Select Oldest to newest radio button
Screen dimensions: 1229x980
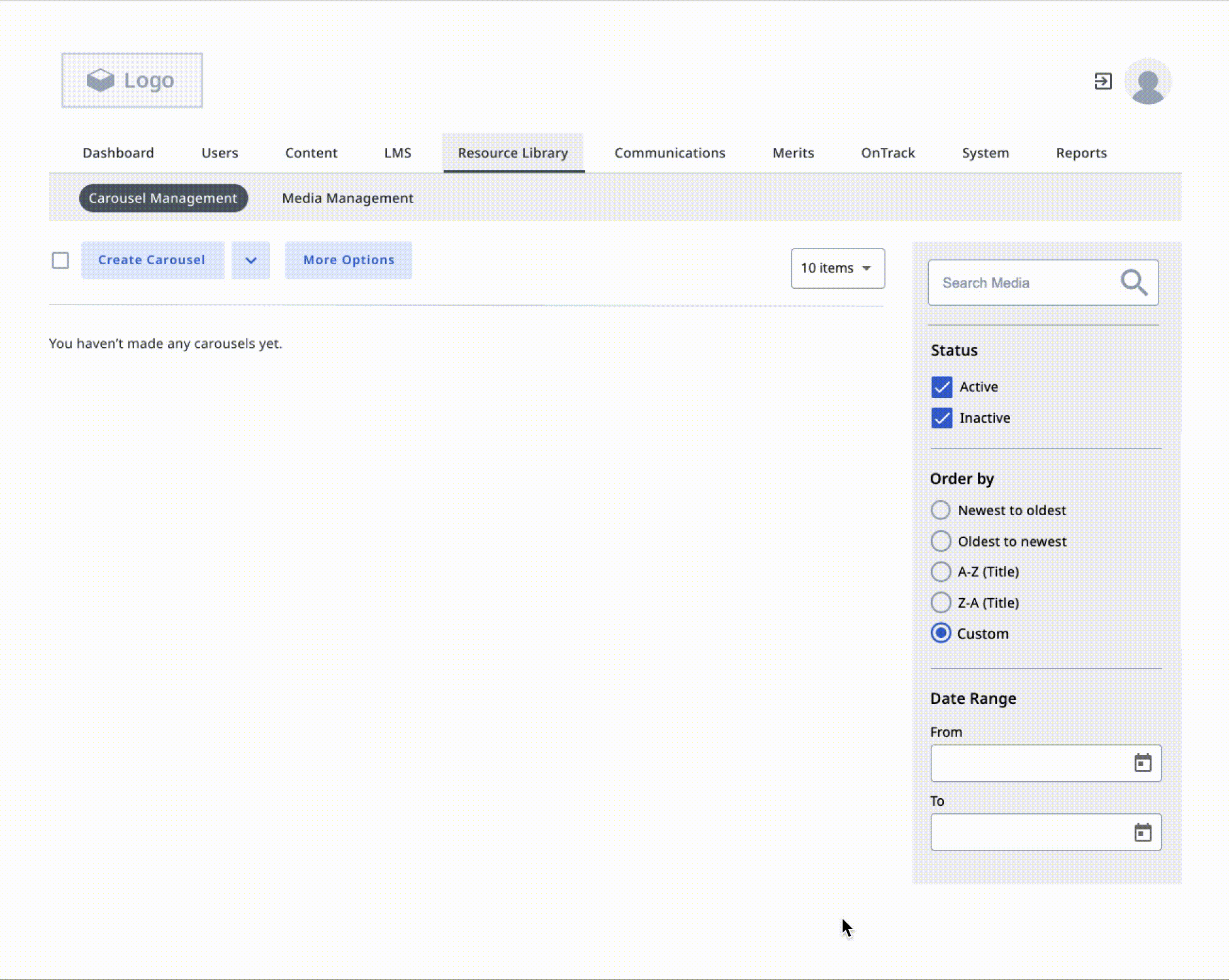pyautogui.click(x=940, y=541)
